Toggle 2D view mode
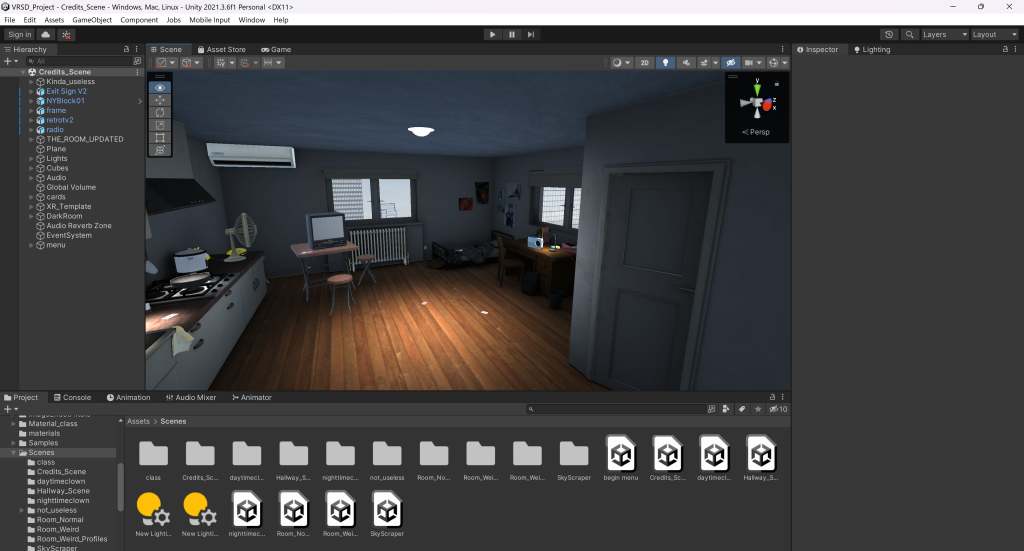 pos(645,63)
